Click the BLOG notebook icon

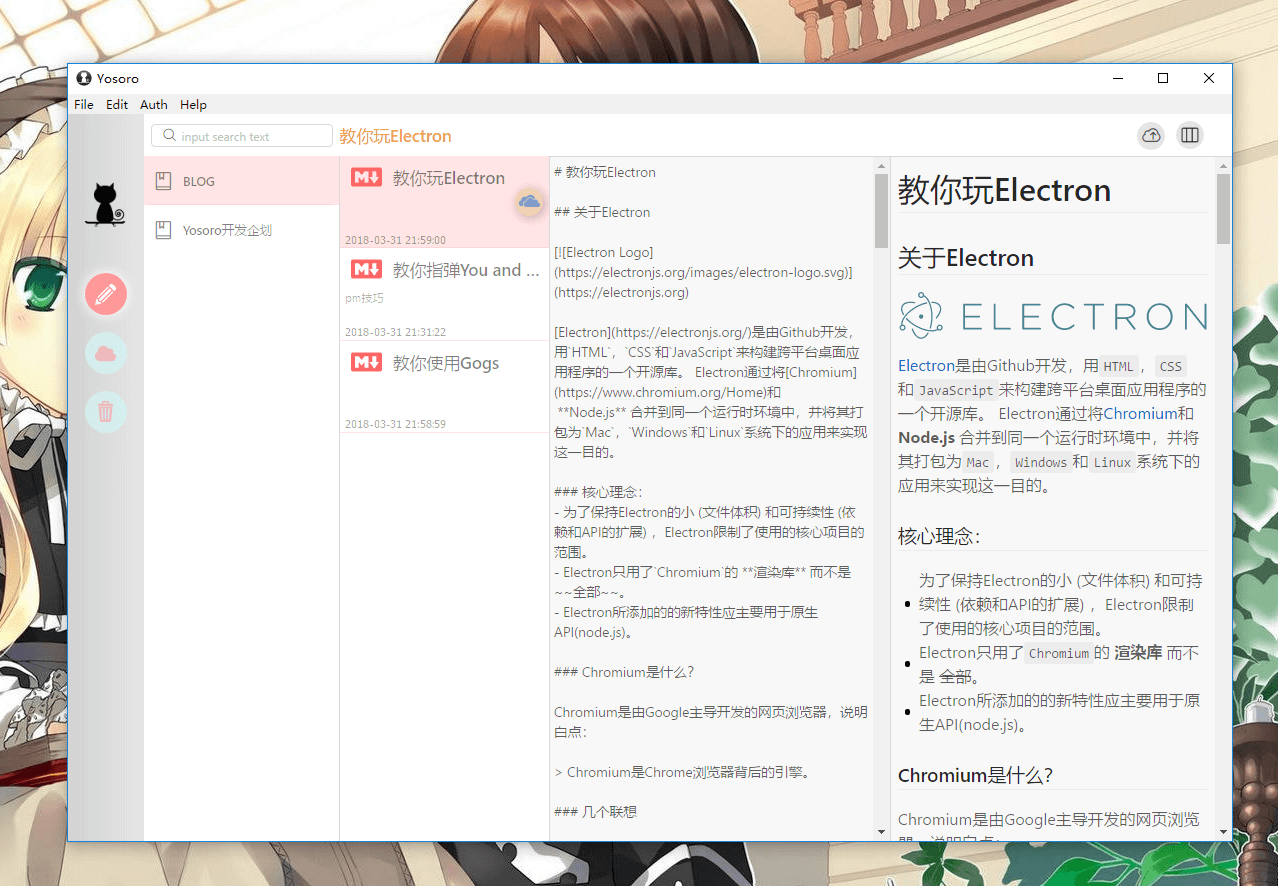pyautogui.click(x=163, y=181)
